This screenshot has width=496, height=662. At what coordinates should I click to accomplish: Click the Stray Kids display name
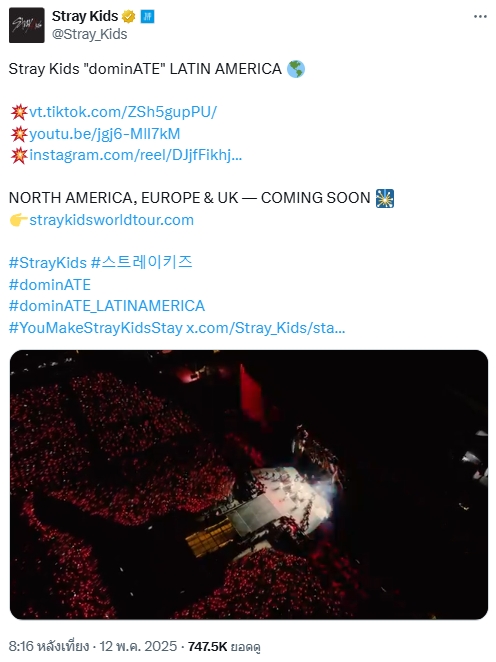coord(85,16)
